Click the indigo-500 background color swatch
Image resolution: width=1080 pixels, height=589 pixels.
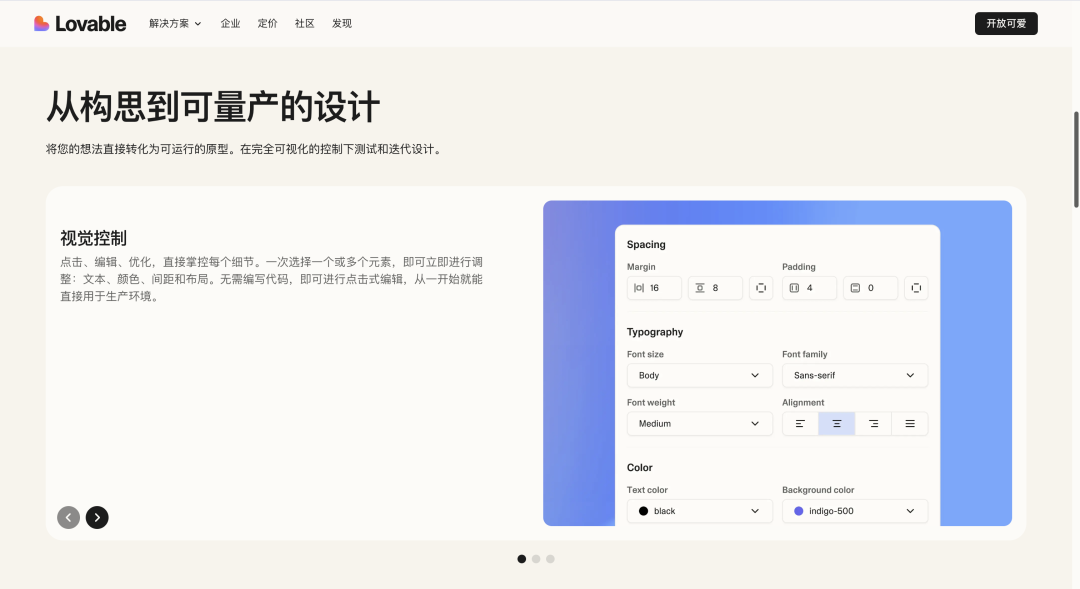[x=799, y=511]
